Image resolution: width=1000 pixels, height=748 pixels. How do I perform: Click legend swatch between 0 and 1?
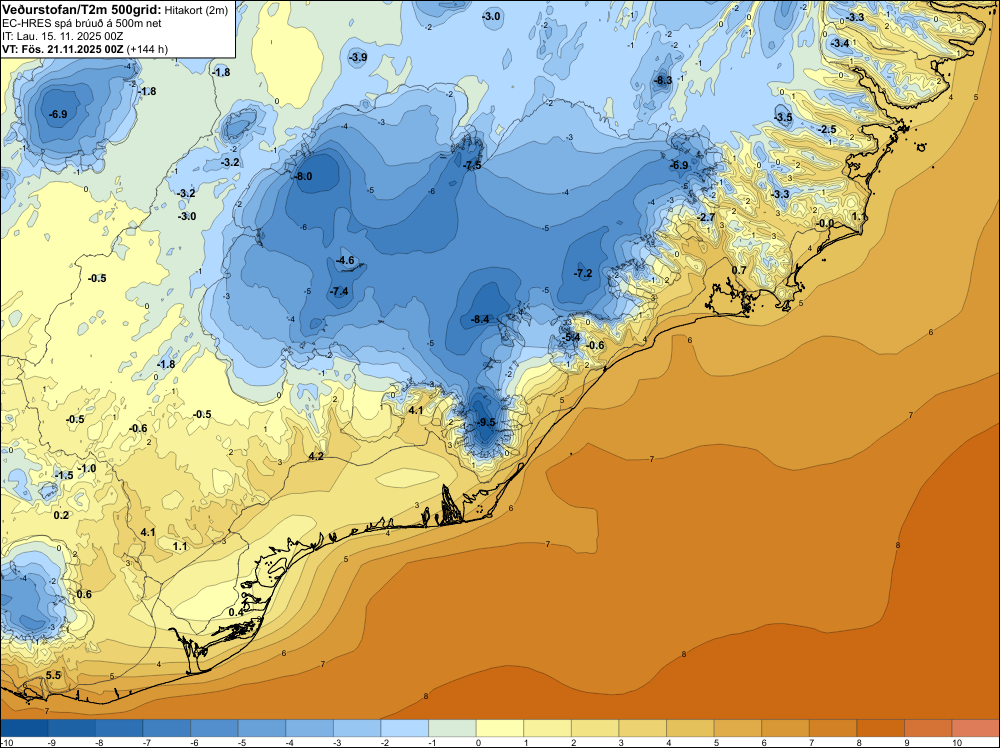[500, 728]
